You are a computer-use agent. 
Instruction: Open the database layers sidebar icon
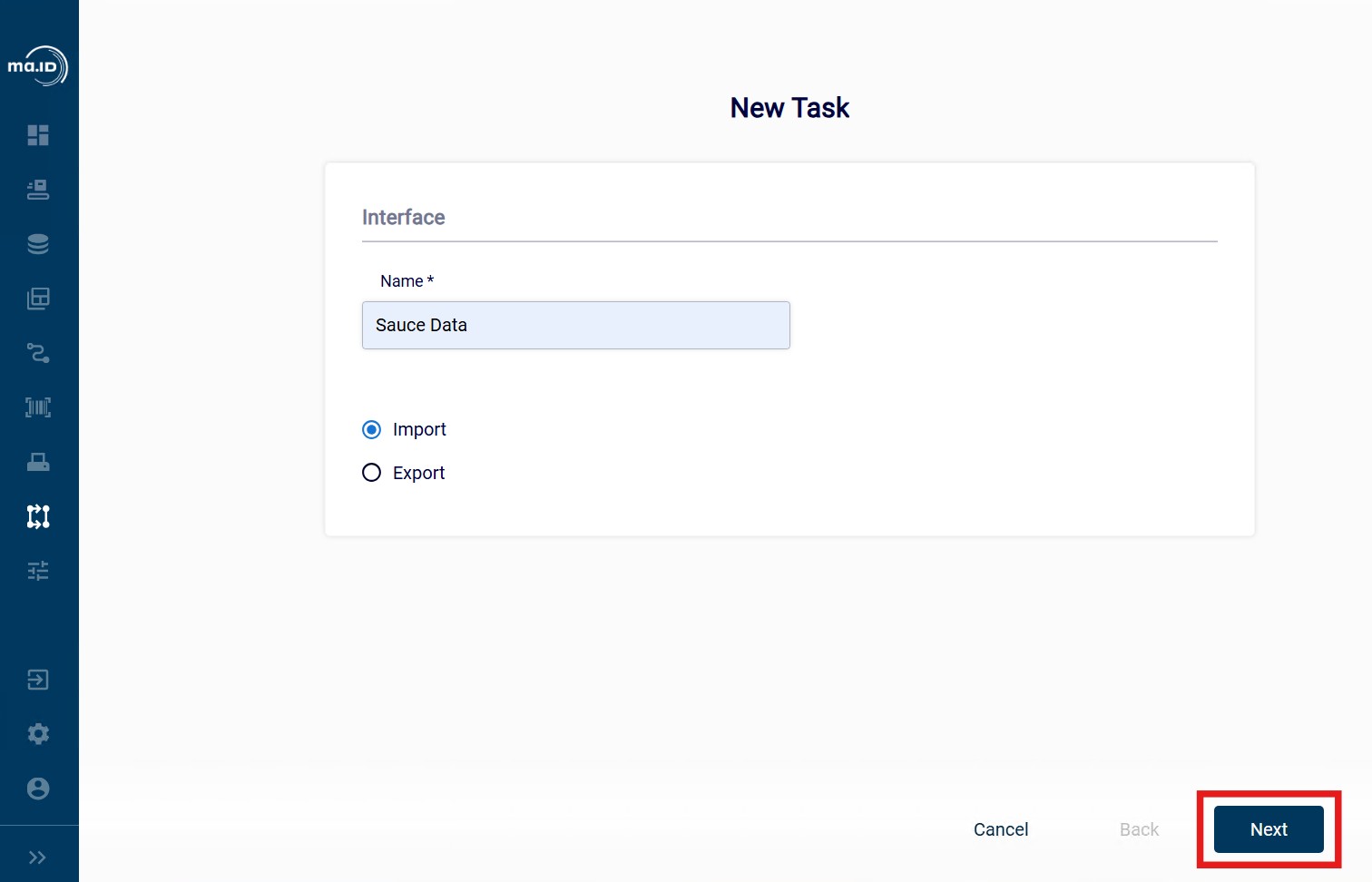[38, 244]
